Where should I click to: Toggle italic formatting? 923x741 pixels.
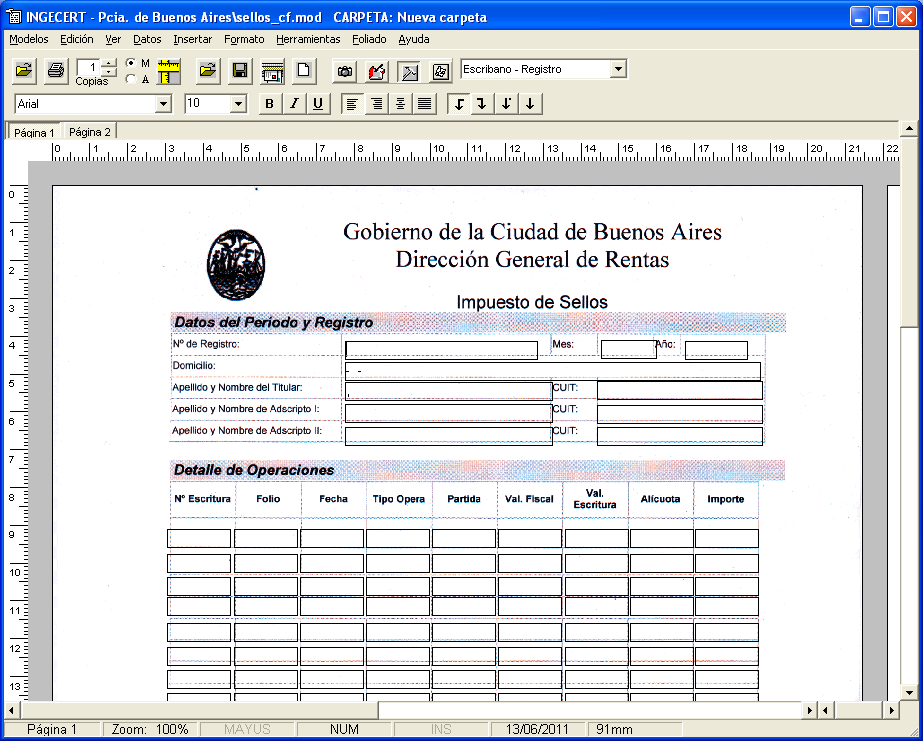pos(294,104)
